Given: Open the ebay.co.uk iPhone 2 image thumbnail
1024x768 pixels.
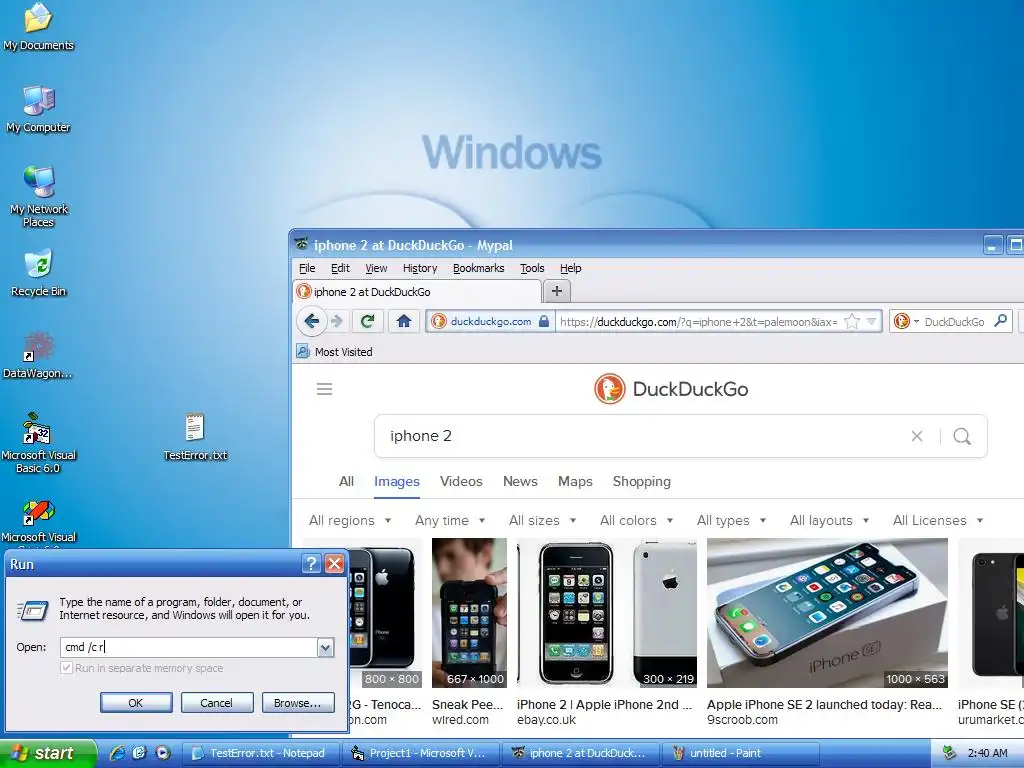Looking at the screenshot, I should point(607,613).
